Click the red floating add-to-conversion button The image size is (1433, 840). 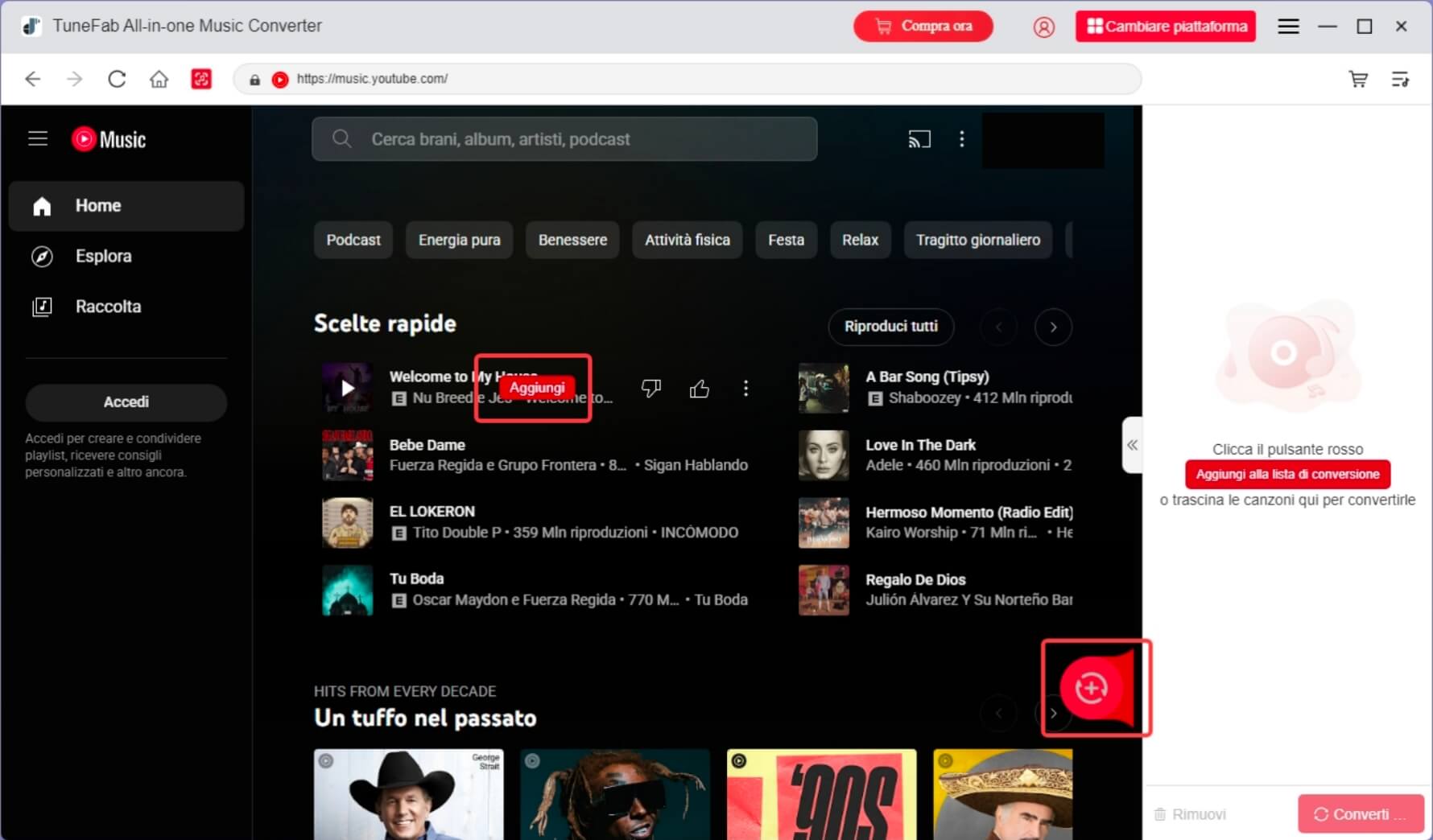pyautogui.click(x=1091, y=688)
